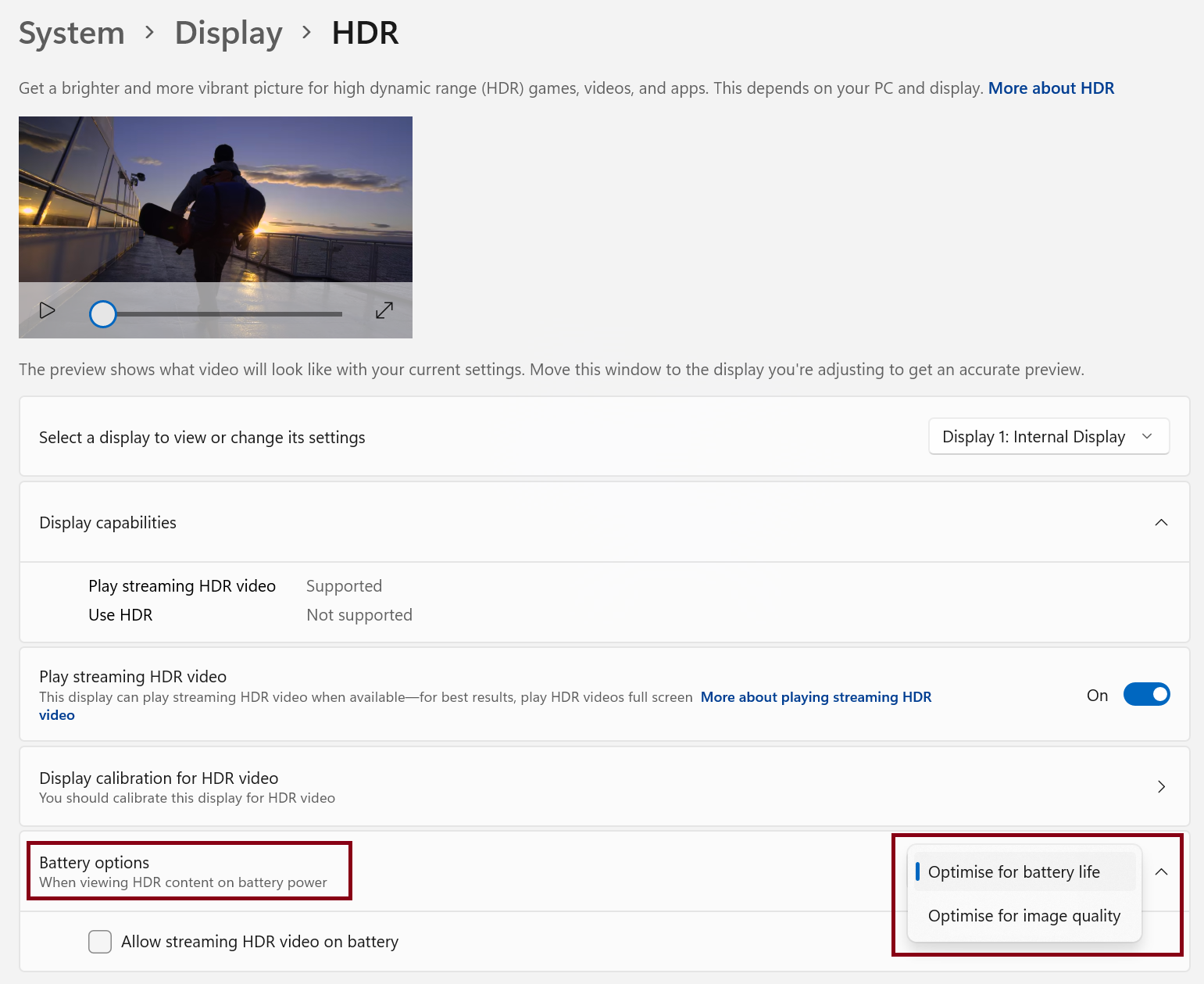The width and height of the screenshot is (1204, 984).
Task: Open Display calibration for HDR video
Action: [604, 786]
